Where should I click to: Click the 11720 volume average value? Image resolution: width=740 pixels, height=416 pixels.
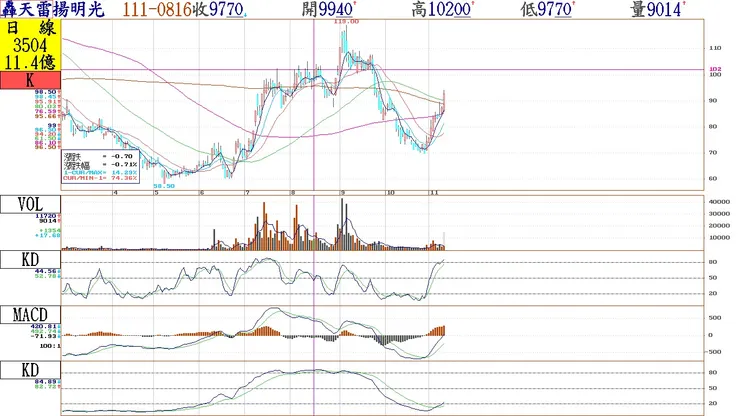(x=46, y=216)
